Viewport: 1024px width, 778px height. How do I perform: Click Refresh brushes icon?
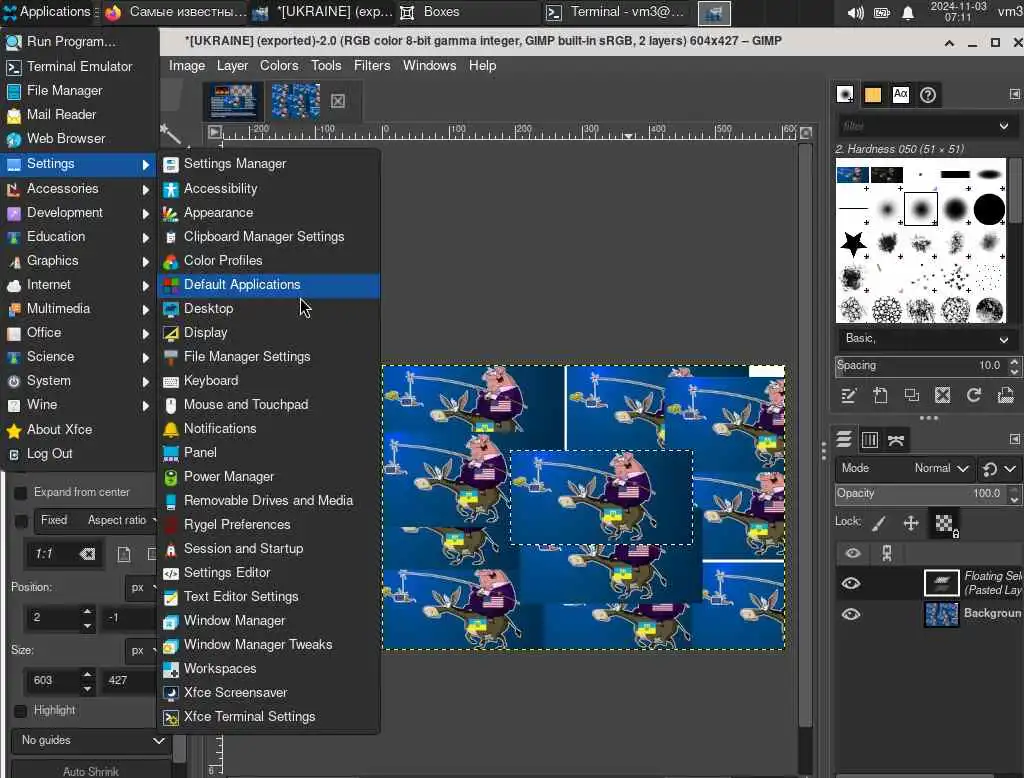click(x=974, y=395)
